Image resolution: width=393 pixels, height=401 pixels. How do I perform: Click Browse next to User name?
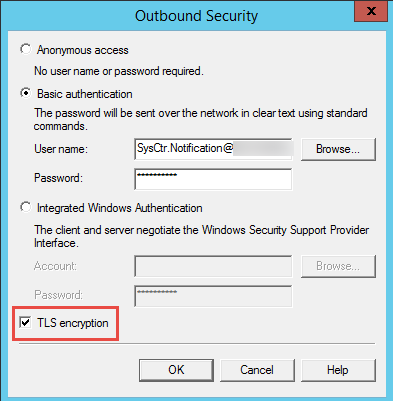tap(338, 149)
